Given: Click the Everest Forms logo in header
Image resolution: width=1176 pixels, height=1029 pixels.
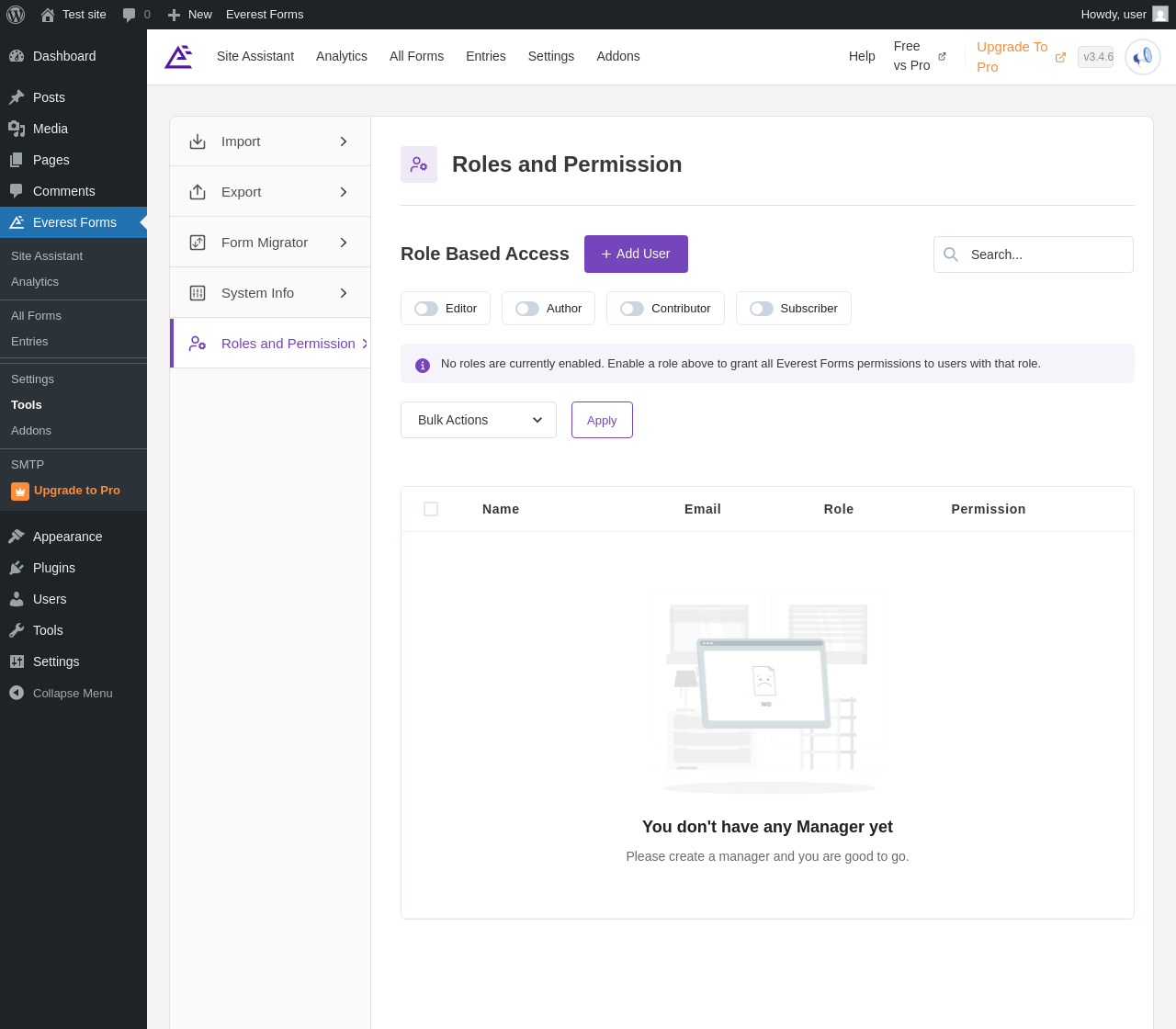Looking at the screenshot, I should 178,57.
